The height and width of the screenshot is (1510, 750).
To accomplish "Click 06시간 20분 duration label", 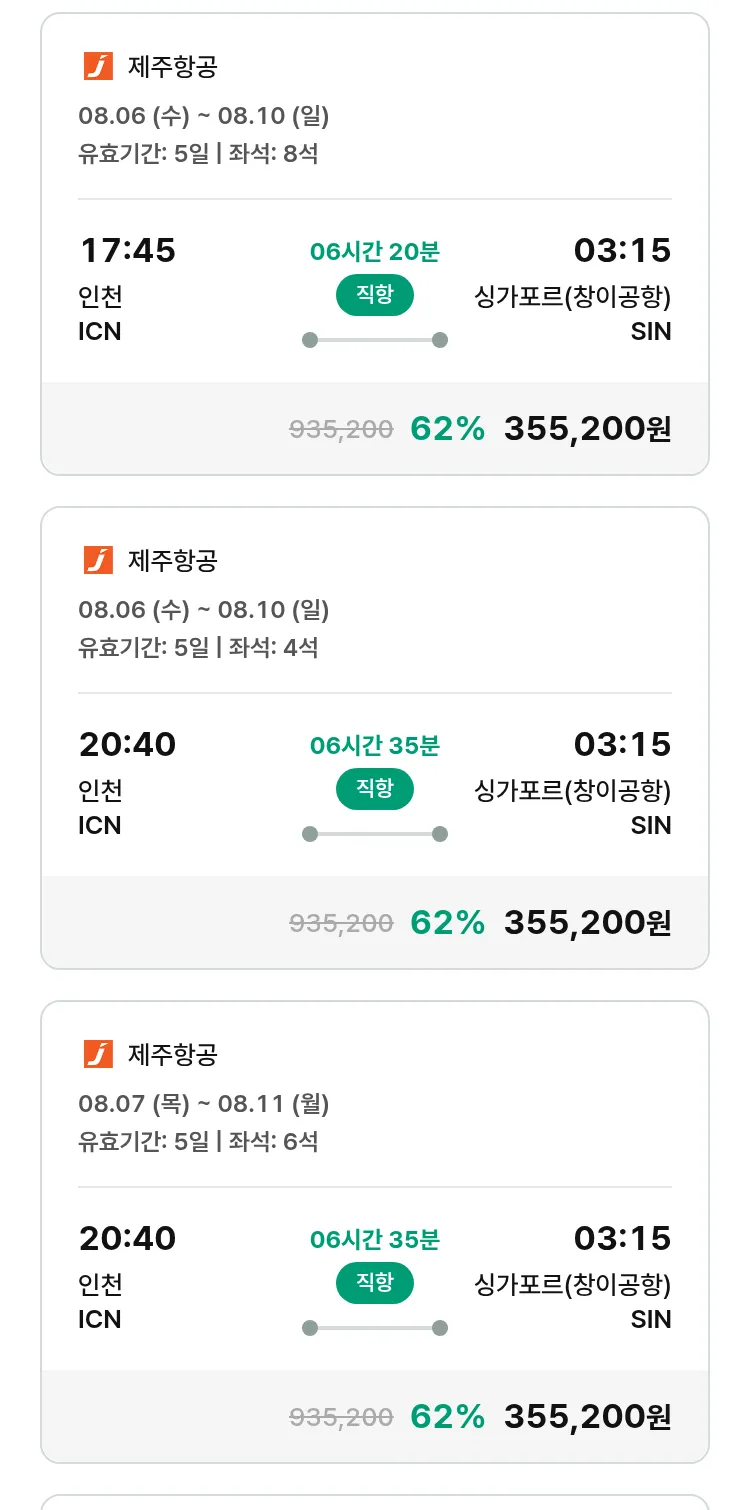I will click(374, 252).
